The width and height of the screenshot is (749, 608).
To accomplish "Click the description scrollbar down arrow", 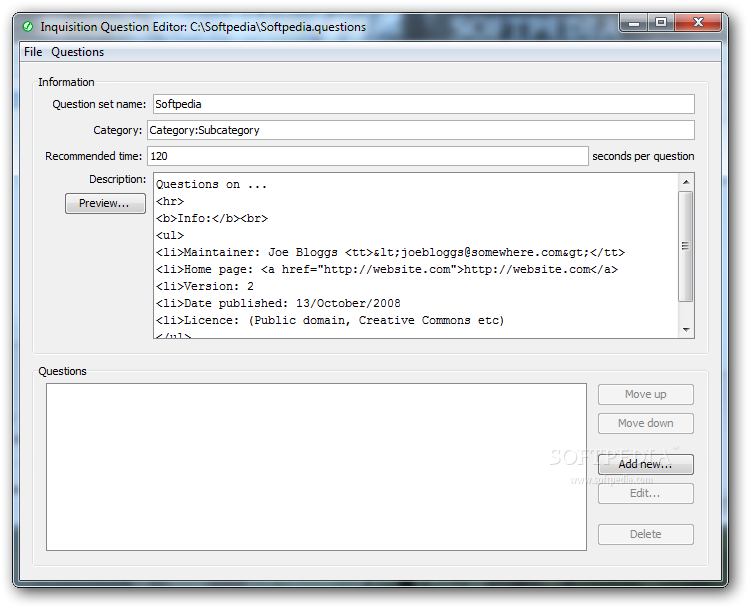I will tap(686, 330).
